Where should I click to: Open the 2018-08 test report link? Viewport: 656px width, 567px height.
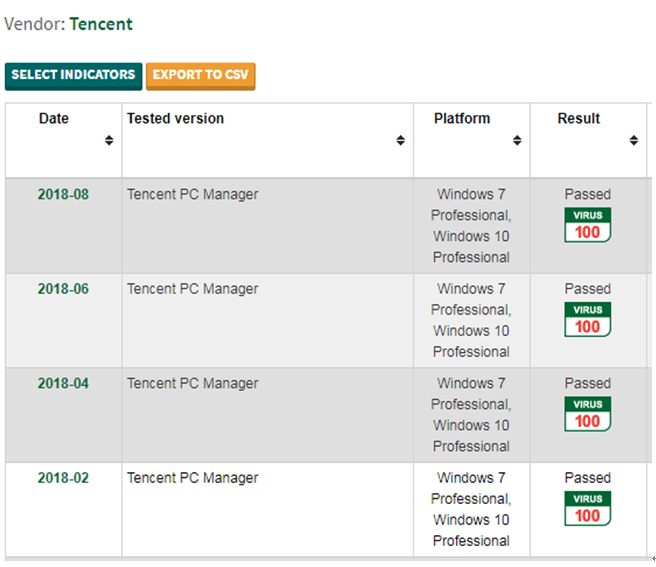[63, 194]
